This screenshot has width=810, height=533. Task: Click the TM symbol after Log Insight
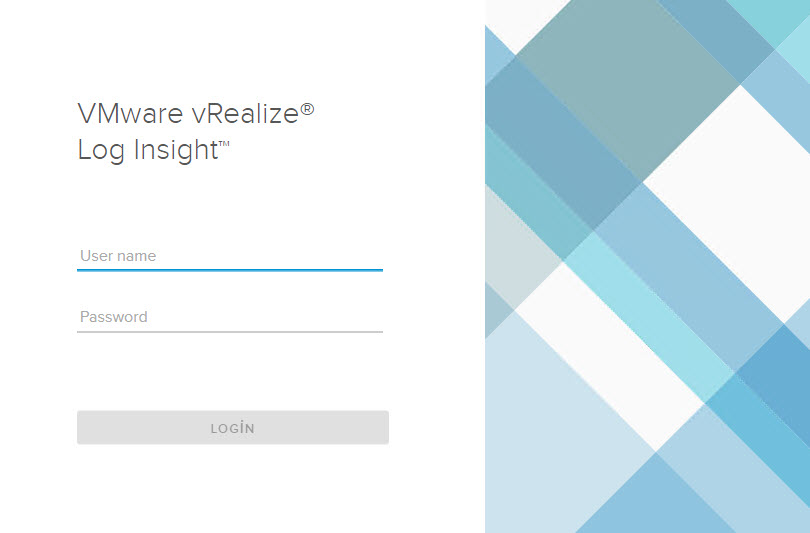coord(225,145)
